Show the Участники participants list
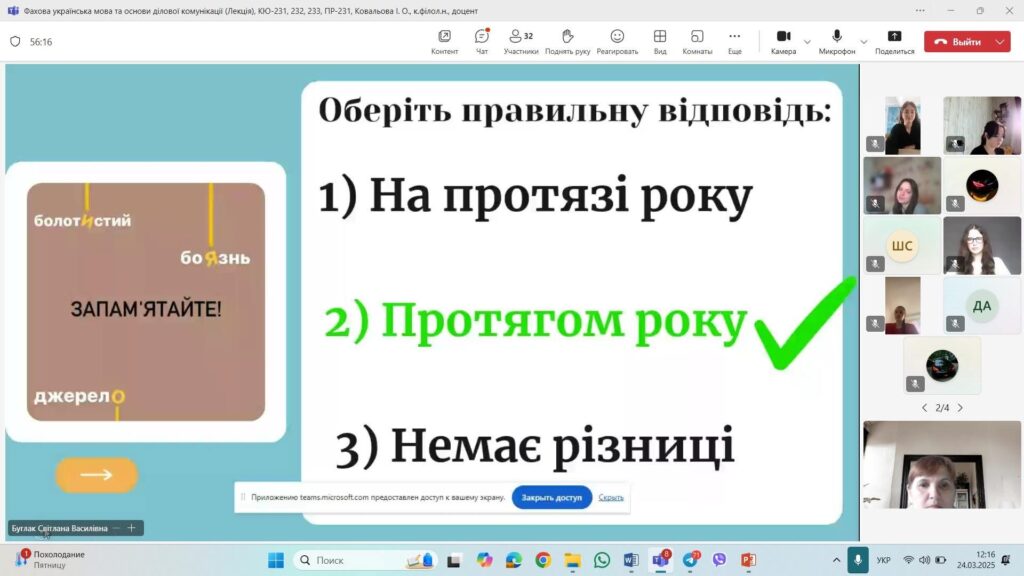 pos(521,41)
